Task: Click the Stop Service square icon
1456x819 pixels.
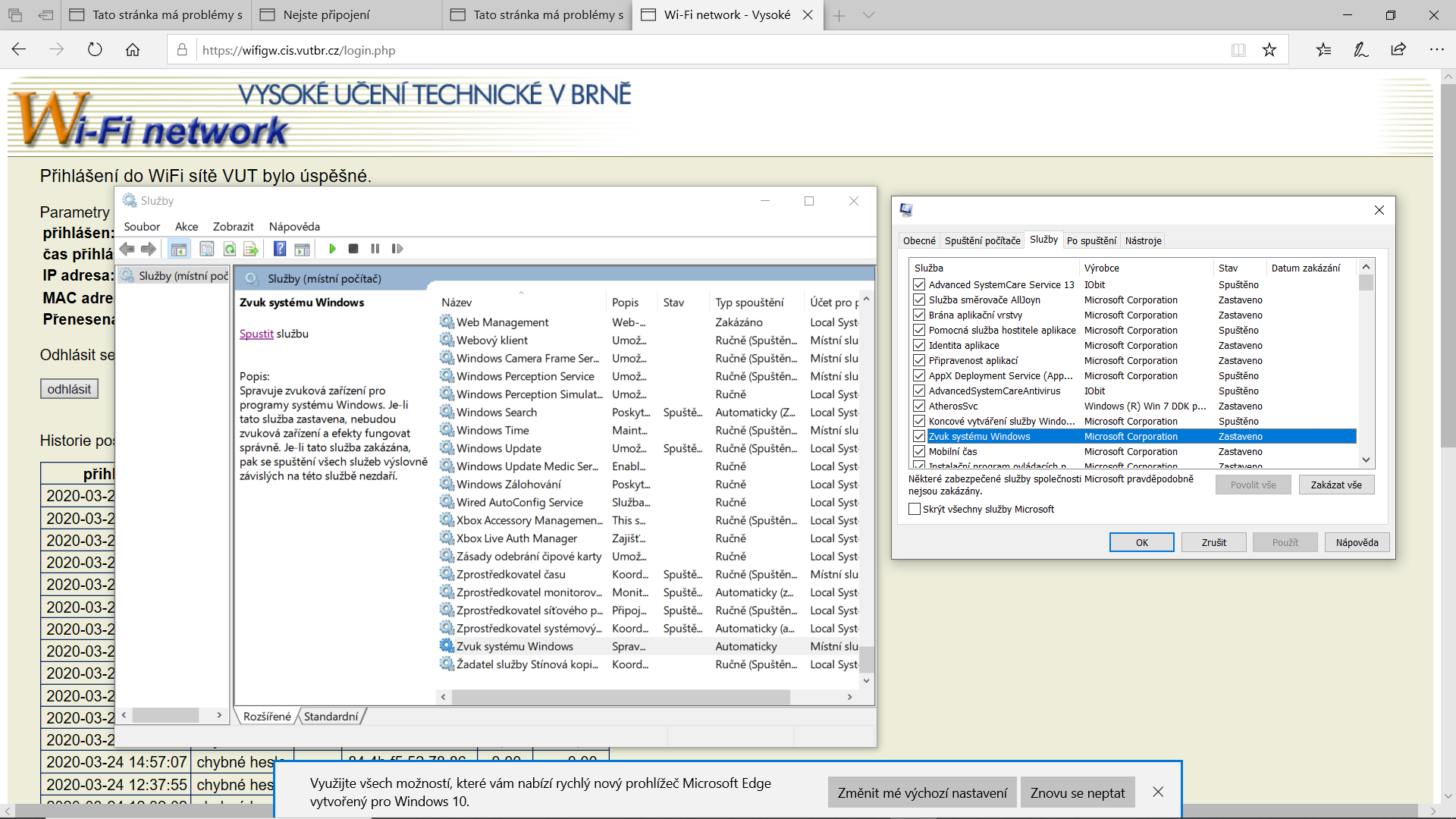Action: pos(353,249)
